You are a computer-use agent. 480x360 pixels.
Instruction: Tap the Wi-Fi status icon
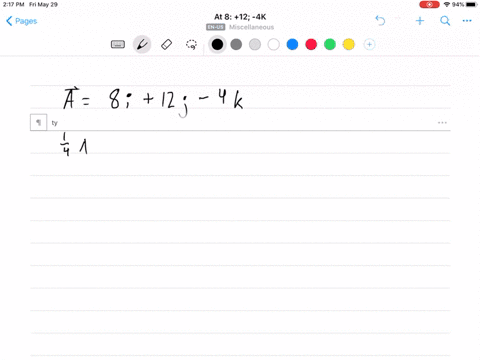click(x=447, y=5)
